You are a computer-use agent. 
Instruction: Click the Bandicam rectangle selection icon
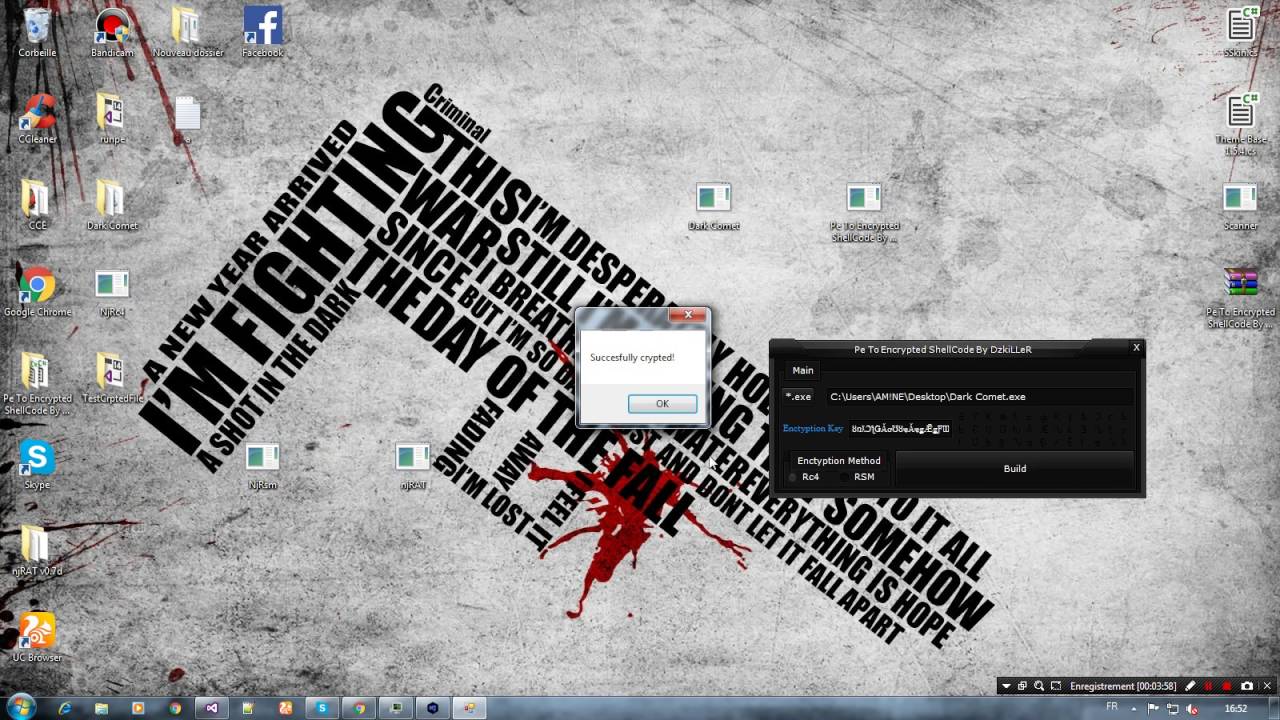[1056, 686]
